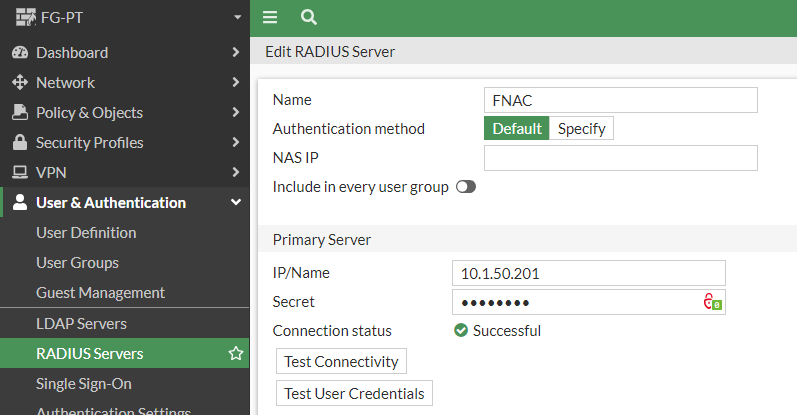Image resolution: width=797 pixels, height=415 pixels.
Task: Open the LDAP Servers menu item
Action: click(81, 323)
